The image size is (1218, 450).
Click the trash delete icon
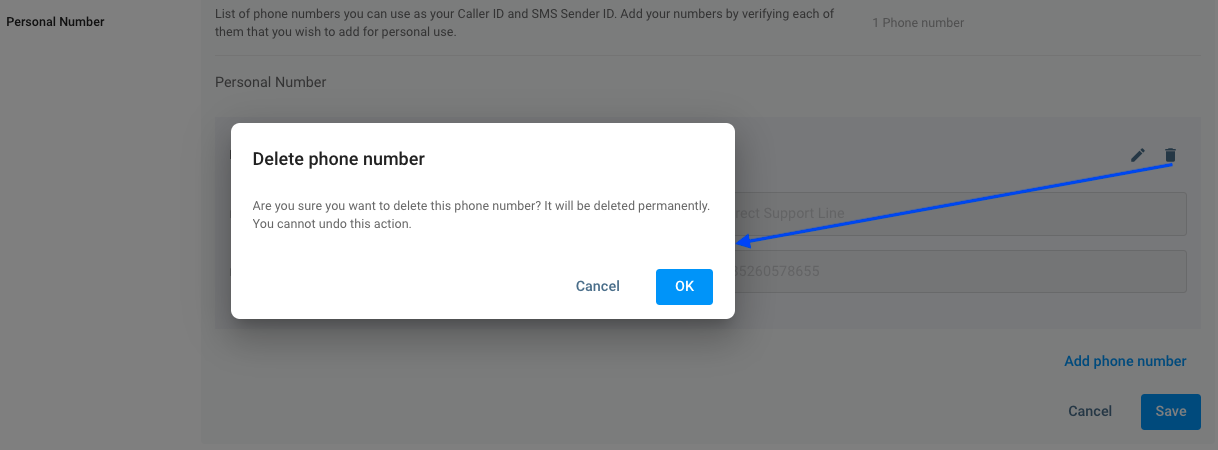pyautogui.click(x=1170, y=155)
